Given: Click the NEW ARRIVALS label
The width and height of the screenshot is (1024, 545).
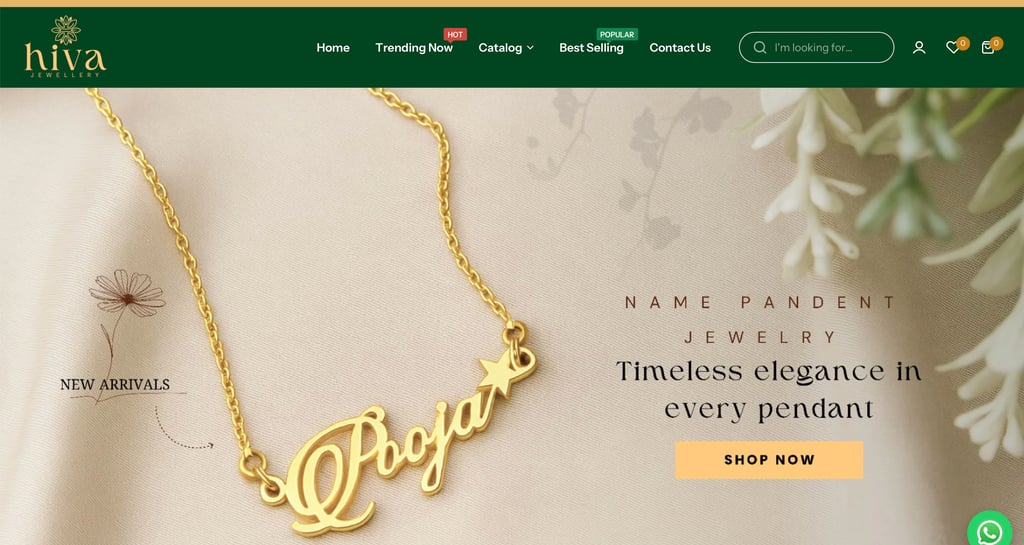Looking at the screenshot, I should (115, 384).
